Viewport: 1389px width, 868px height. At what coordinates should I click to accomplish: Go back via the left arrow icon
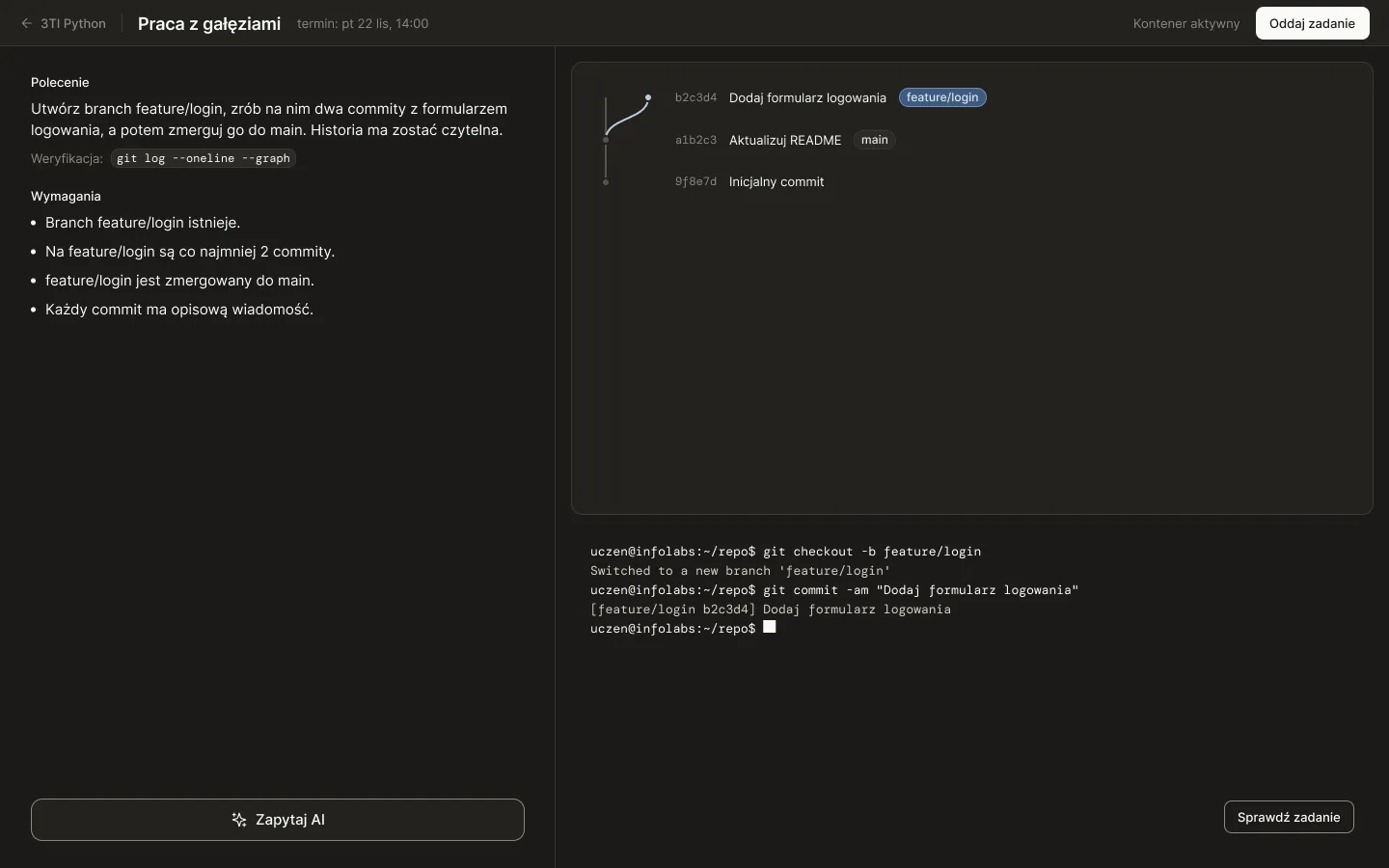click(27, 23)
